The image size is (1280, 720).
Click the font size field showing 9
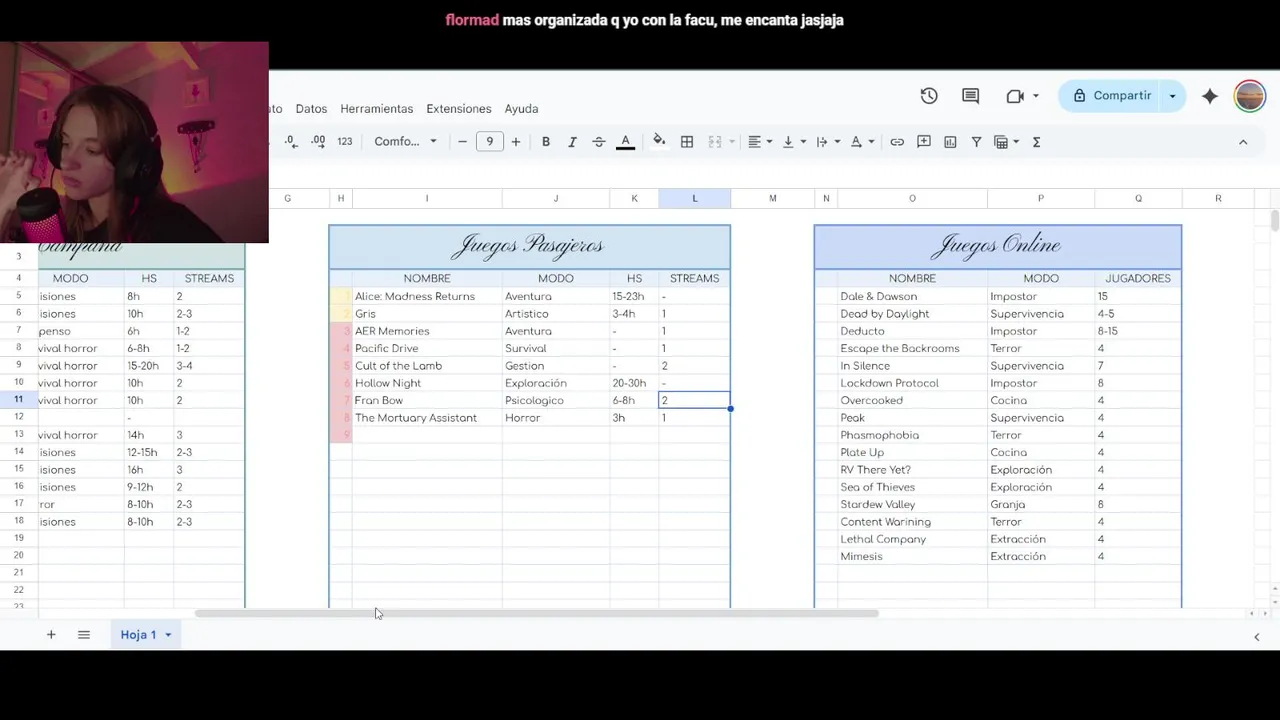489,142
